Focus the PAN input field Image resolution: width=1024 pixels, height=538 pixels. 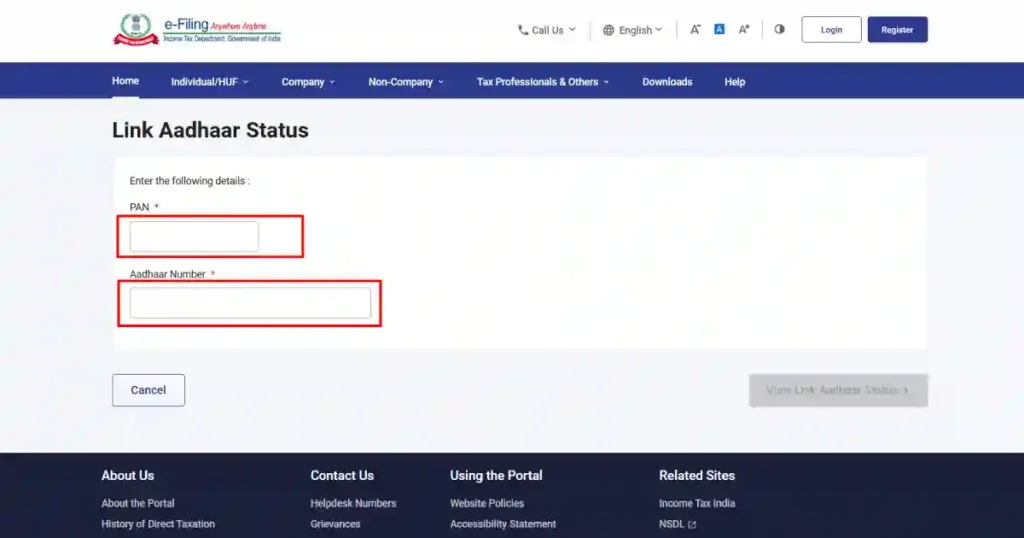194,236
